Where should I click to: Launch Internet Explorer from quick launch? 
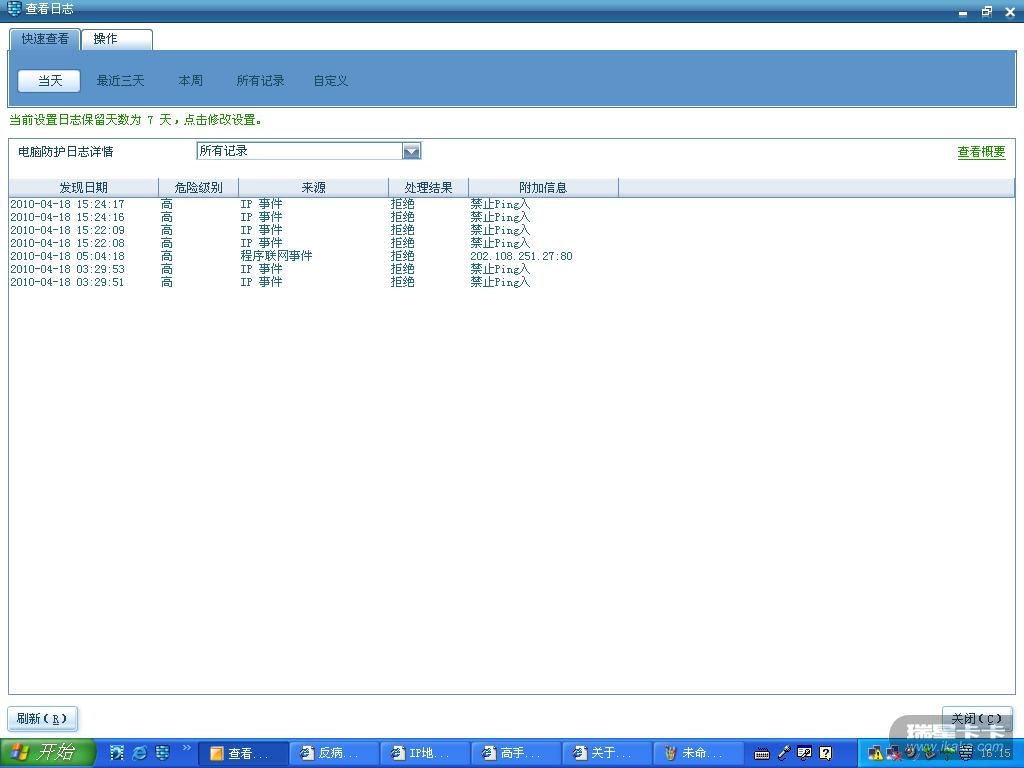(x=140, y=753)
